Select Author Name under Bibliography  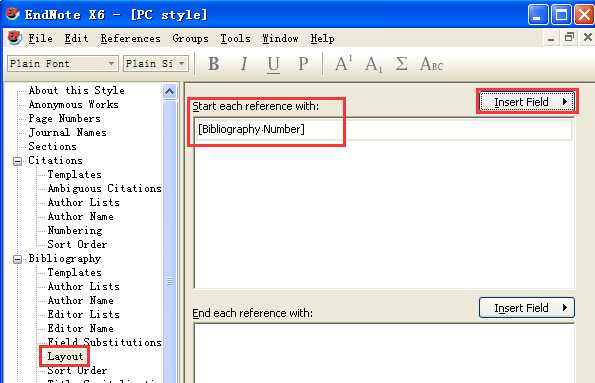tap(80, 301)
